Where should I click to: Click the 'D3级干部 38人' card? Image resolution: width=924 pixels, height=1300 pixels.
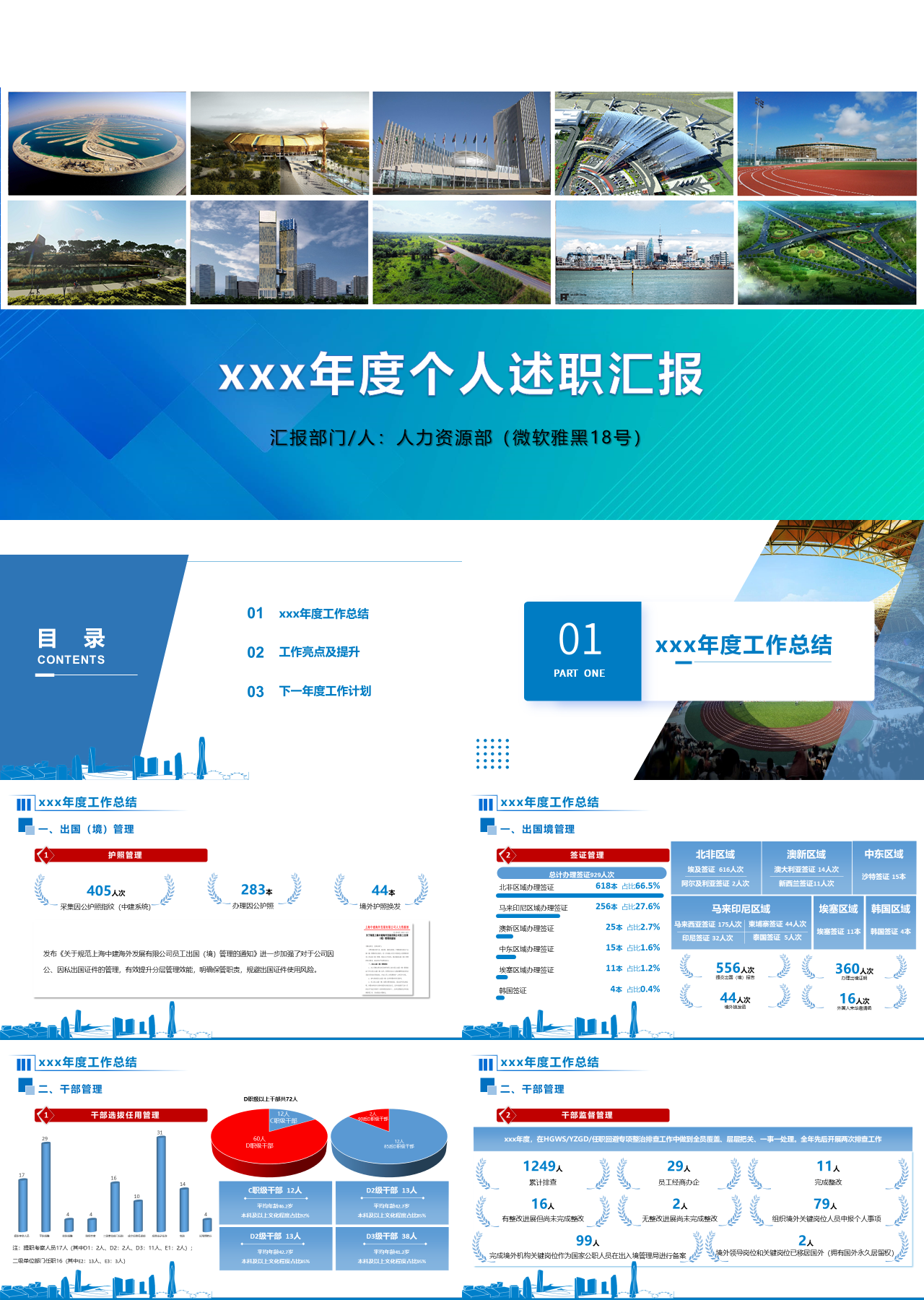coord(391,1248)
